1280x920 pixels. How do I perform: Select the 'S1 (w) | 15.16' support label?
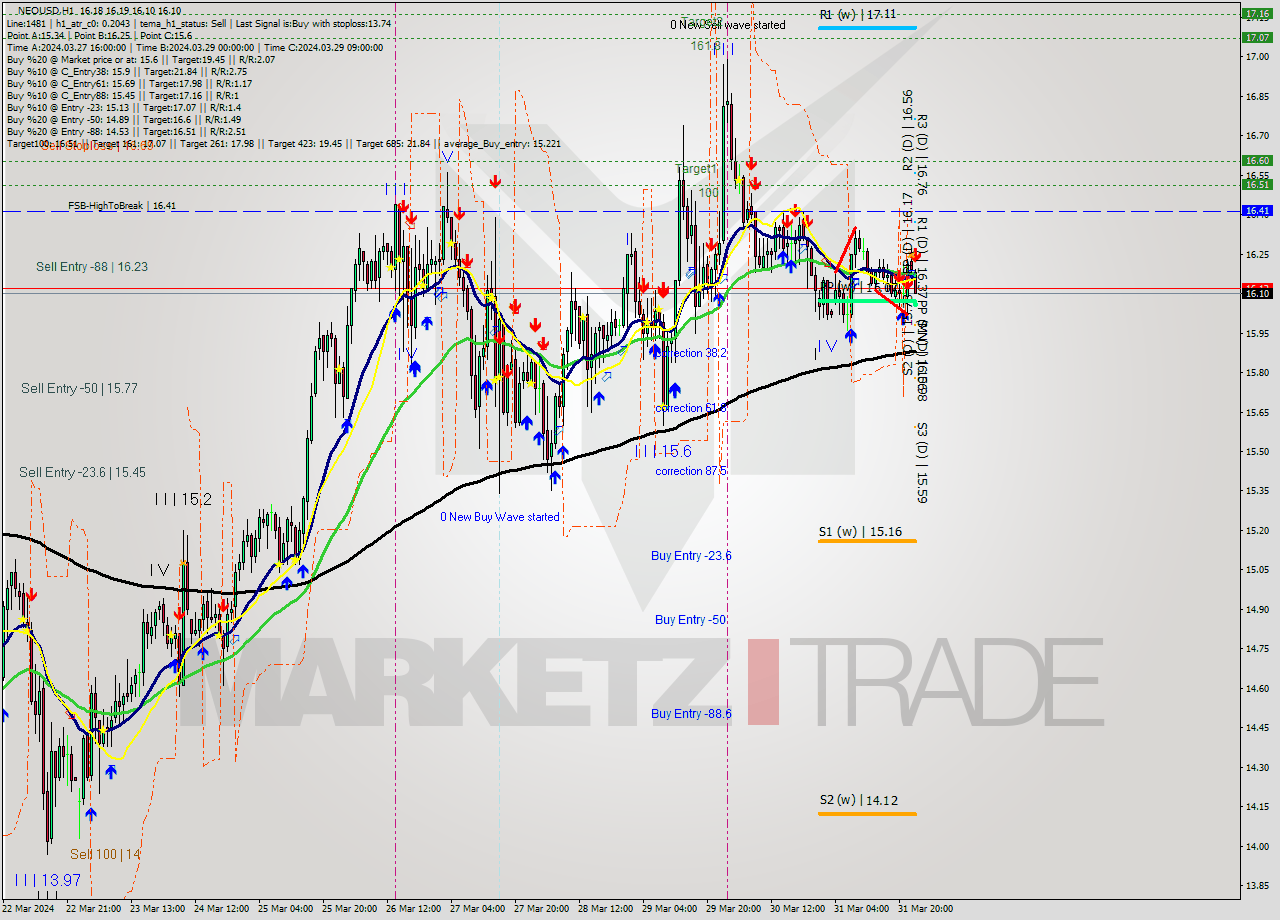pos(860,532)
